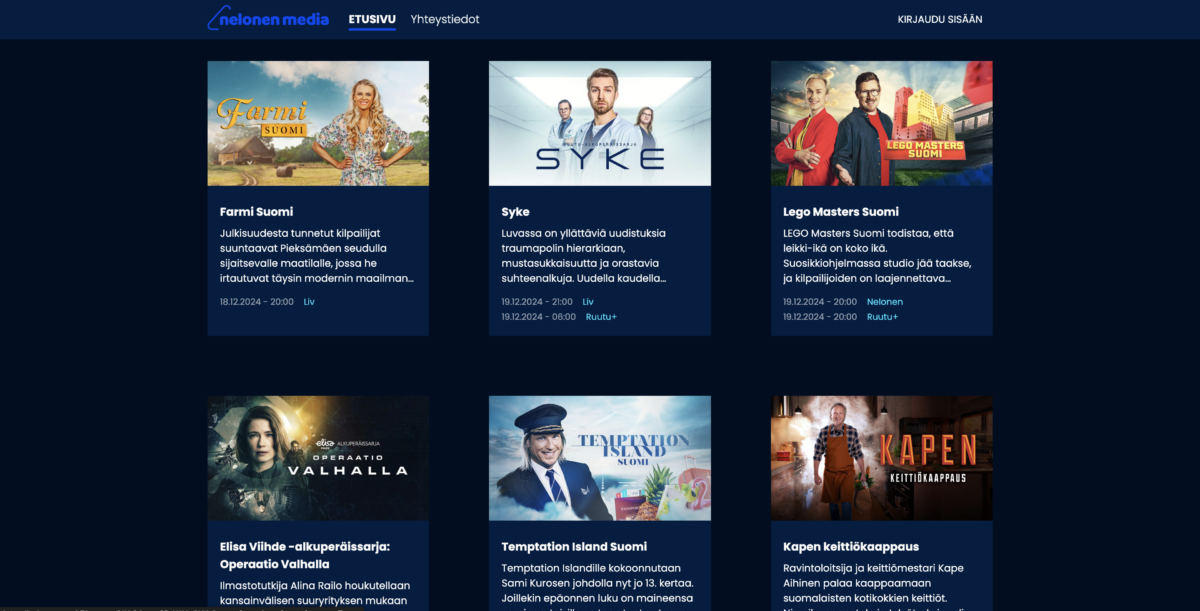The width and height of the screenshot is (1200, 611).
Task: Click the Temptation Island Suomi title
Action: tap(574, 547)
